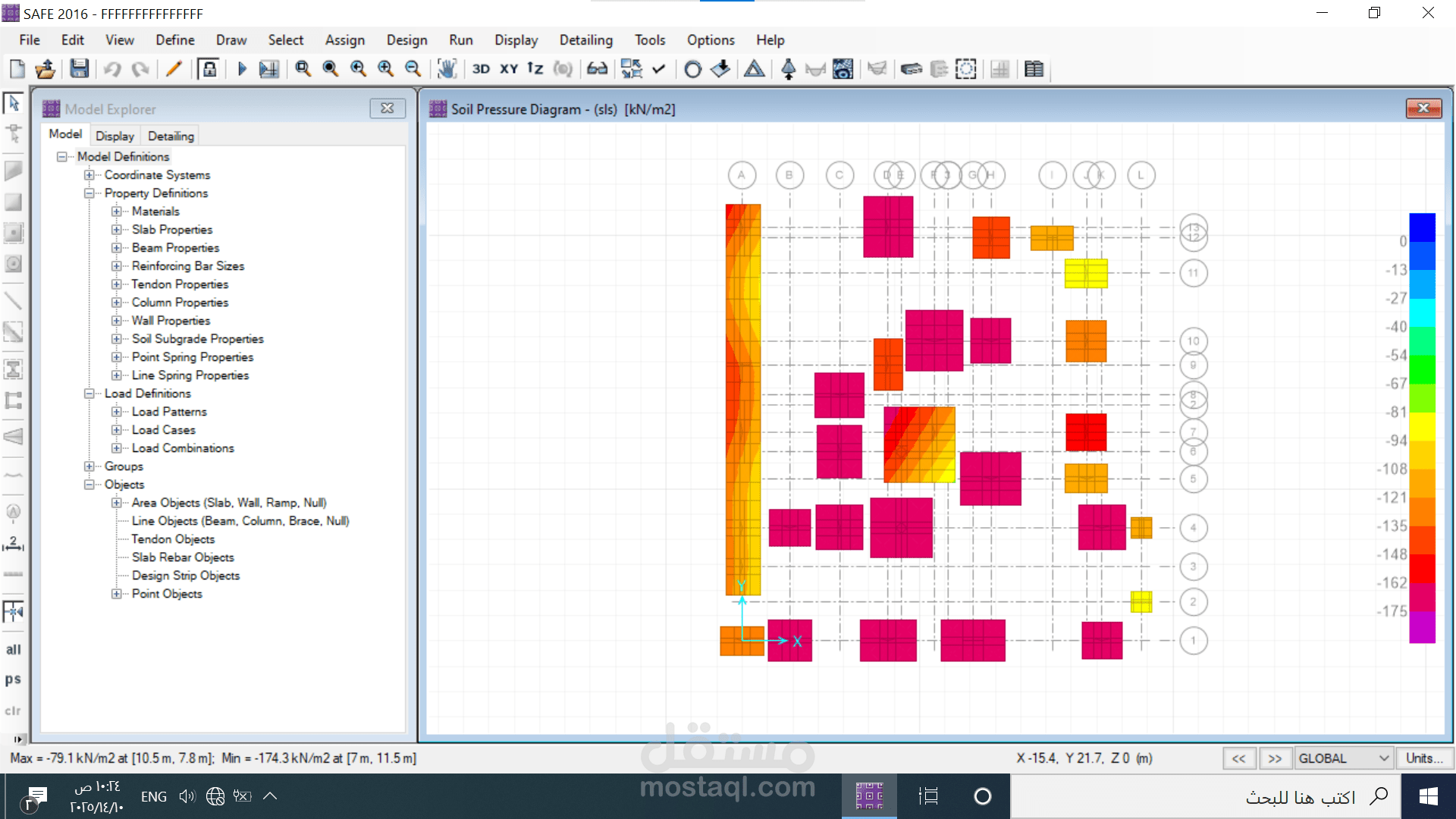Expand the Slab Properties tree node
This screenshot has width=1456, height=819.
(116, 230)
